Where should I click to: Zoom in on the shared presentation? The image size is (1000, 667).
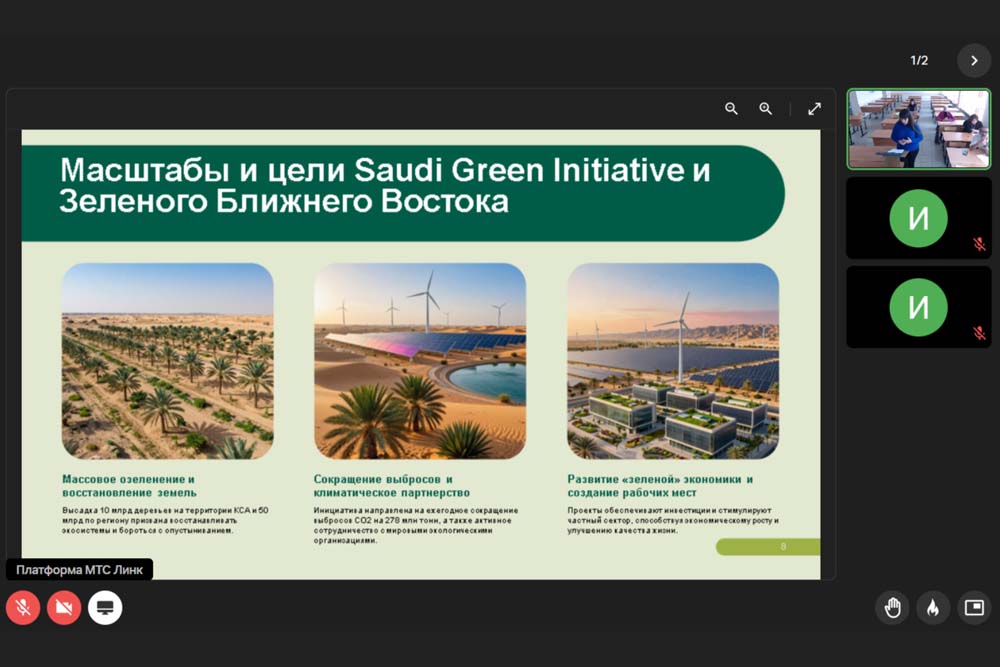pyautogui.click(x=765, y=109)
